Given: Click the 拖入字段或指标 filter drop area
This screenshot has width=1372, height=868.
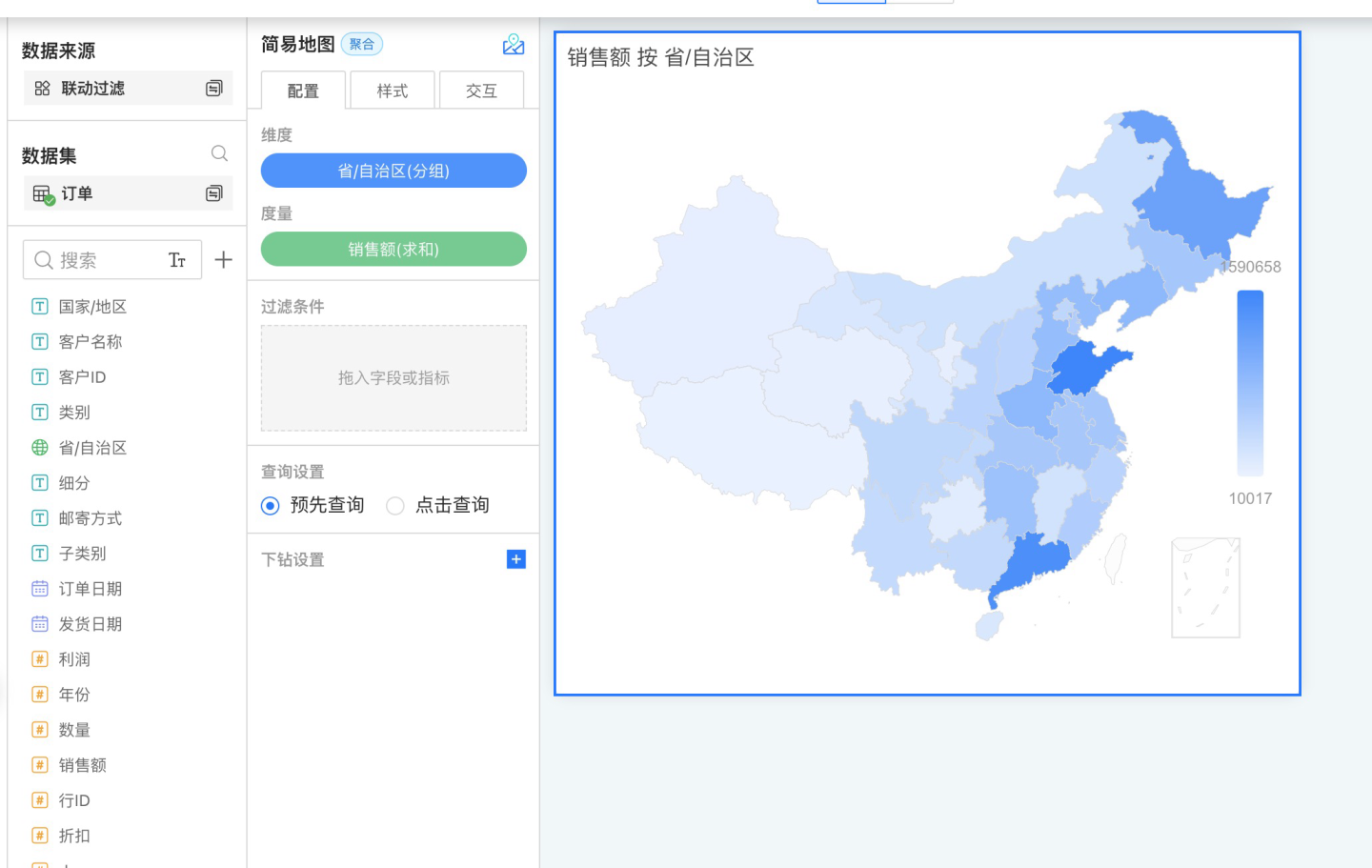Looking at the screenshot, I should (x=393, y=378).
